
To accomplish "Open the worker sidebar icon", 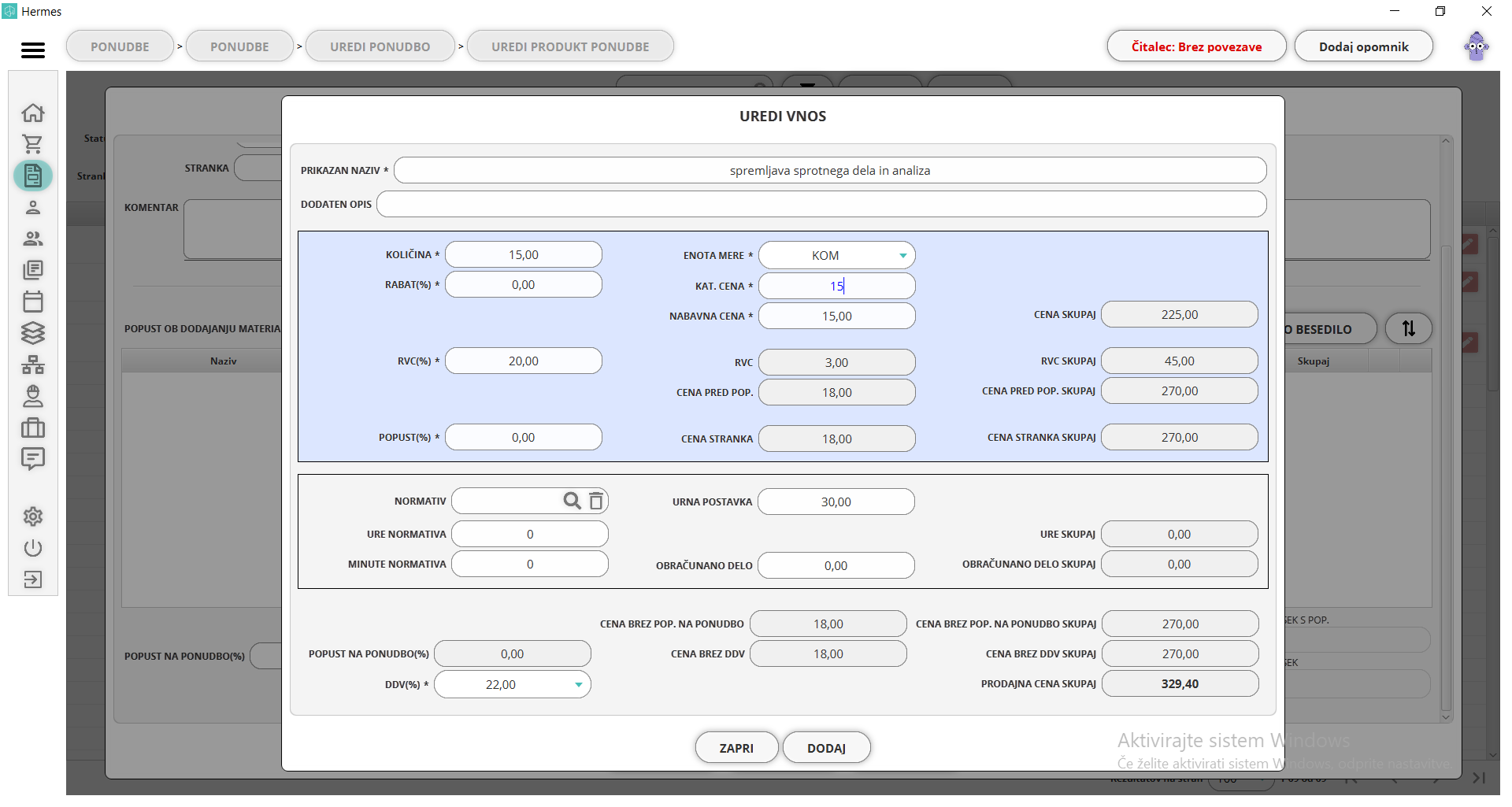I will 33,396.
